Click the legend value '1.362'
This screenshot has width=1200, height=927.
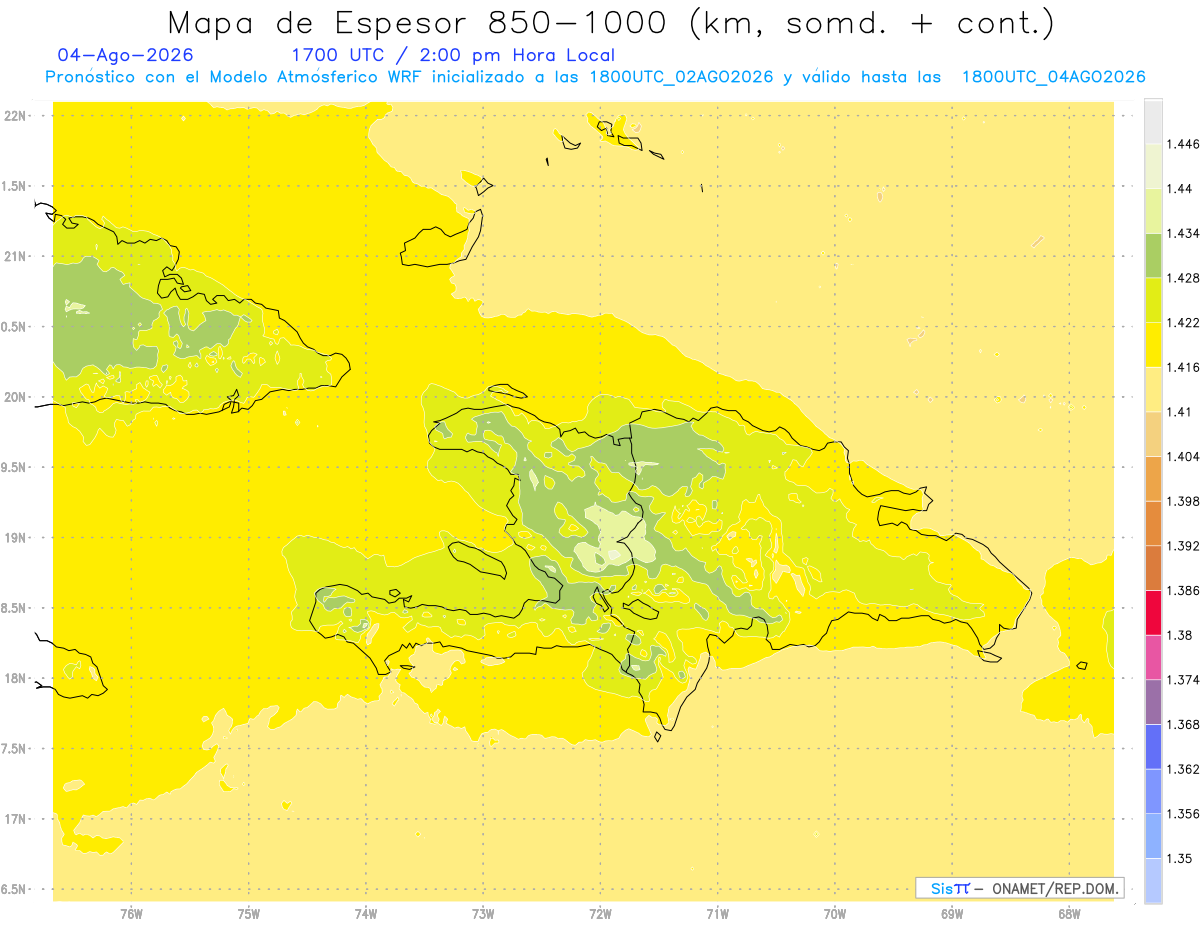(x=1183, y=769)
